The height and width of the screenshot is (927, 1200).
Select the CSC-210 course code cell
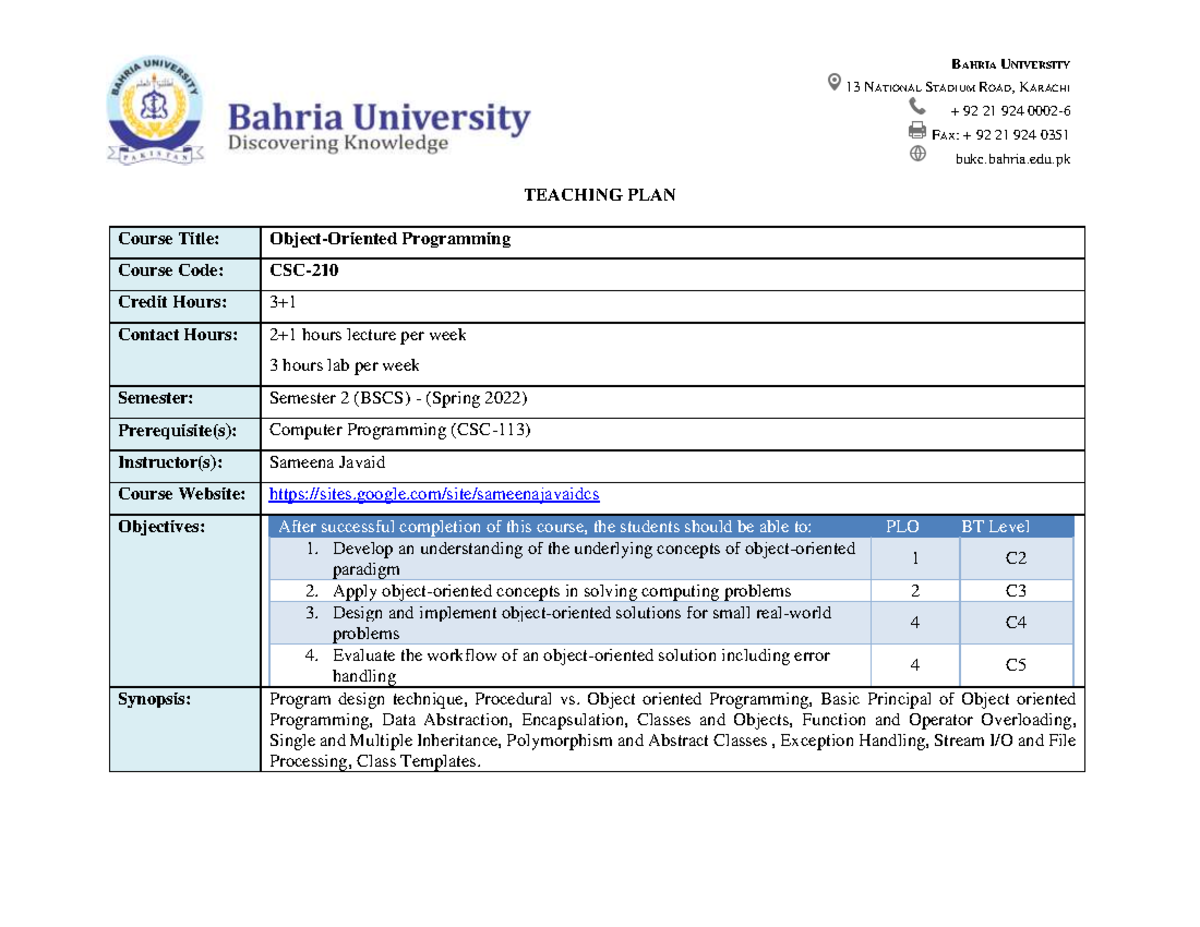[x=302, y=270]
